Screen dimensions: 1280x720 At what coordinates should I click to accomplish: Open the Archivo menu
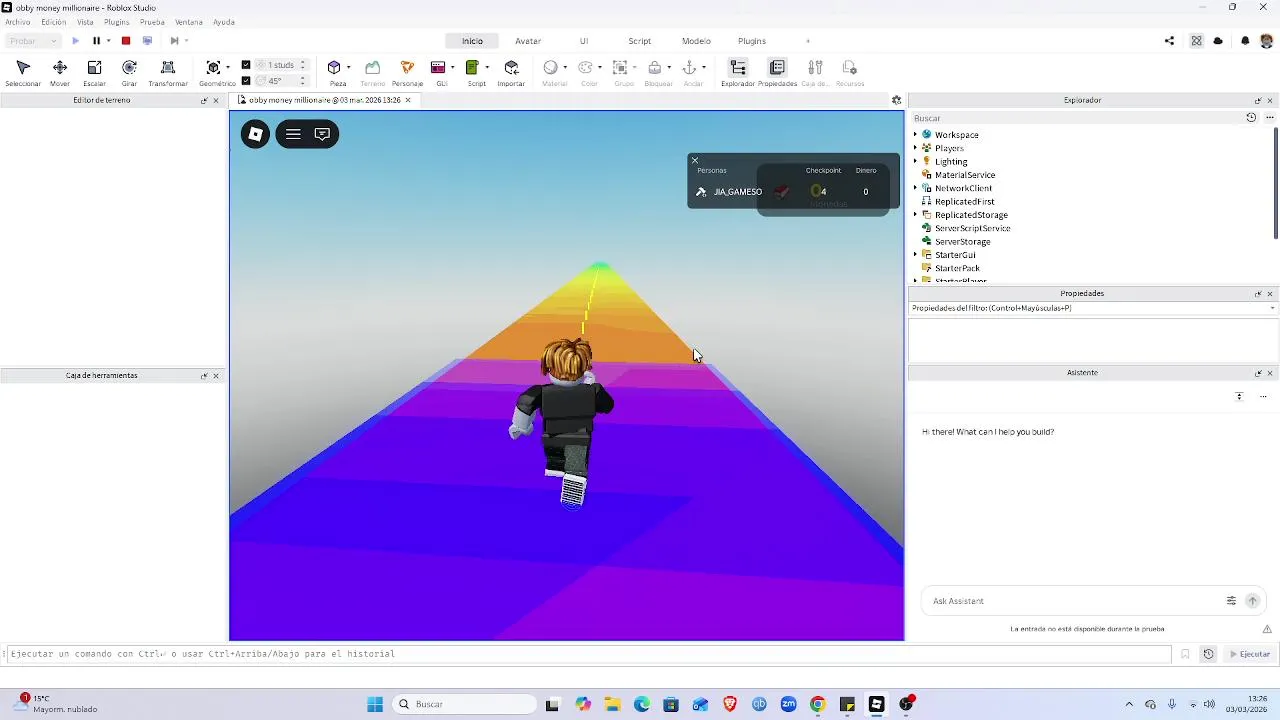pos(17,22)
